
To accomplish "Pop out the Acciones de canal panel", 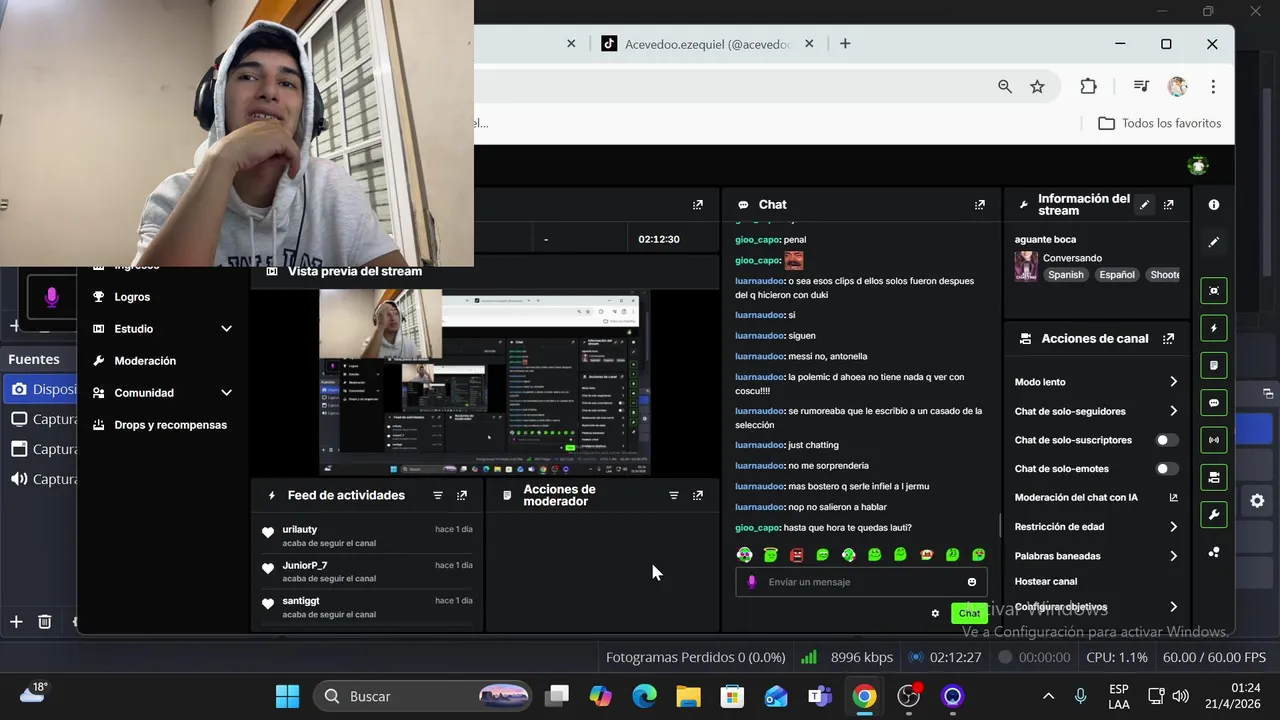I will (x=1168, y=339).
